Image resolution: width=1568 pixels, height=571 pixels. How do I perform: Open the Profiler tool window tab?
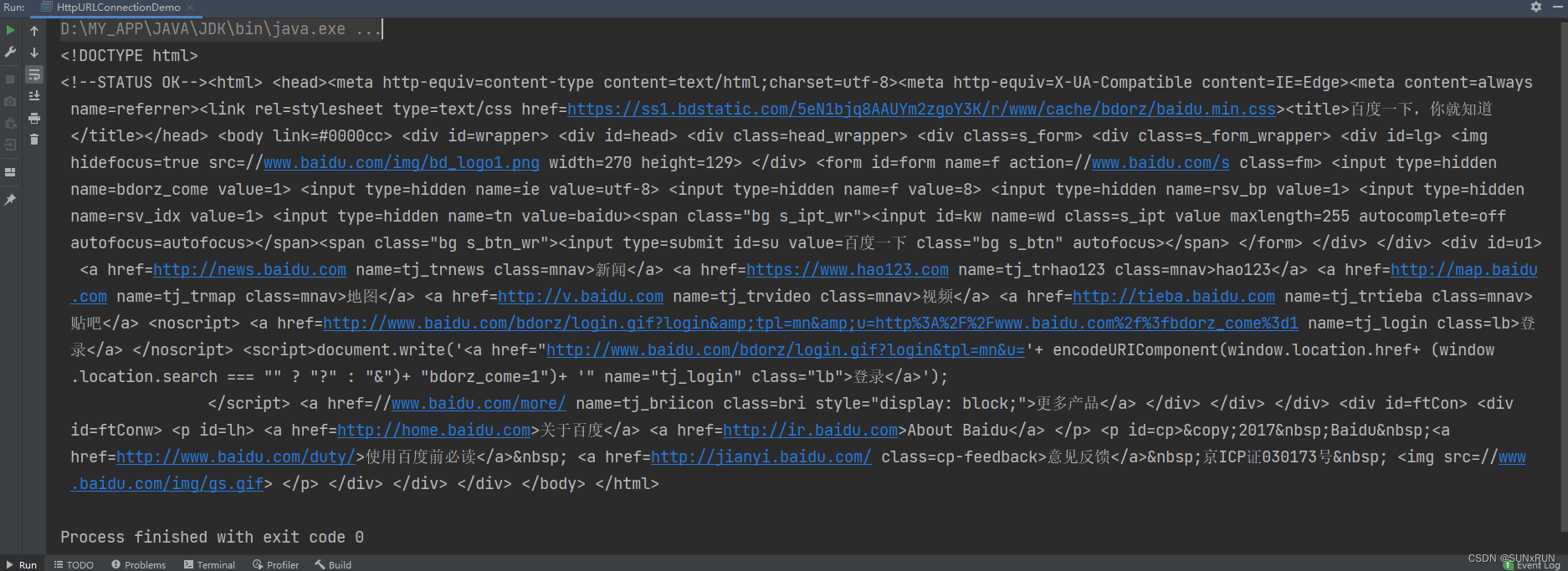[x=275, y=564]
